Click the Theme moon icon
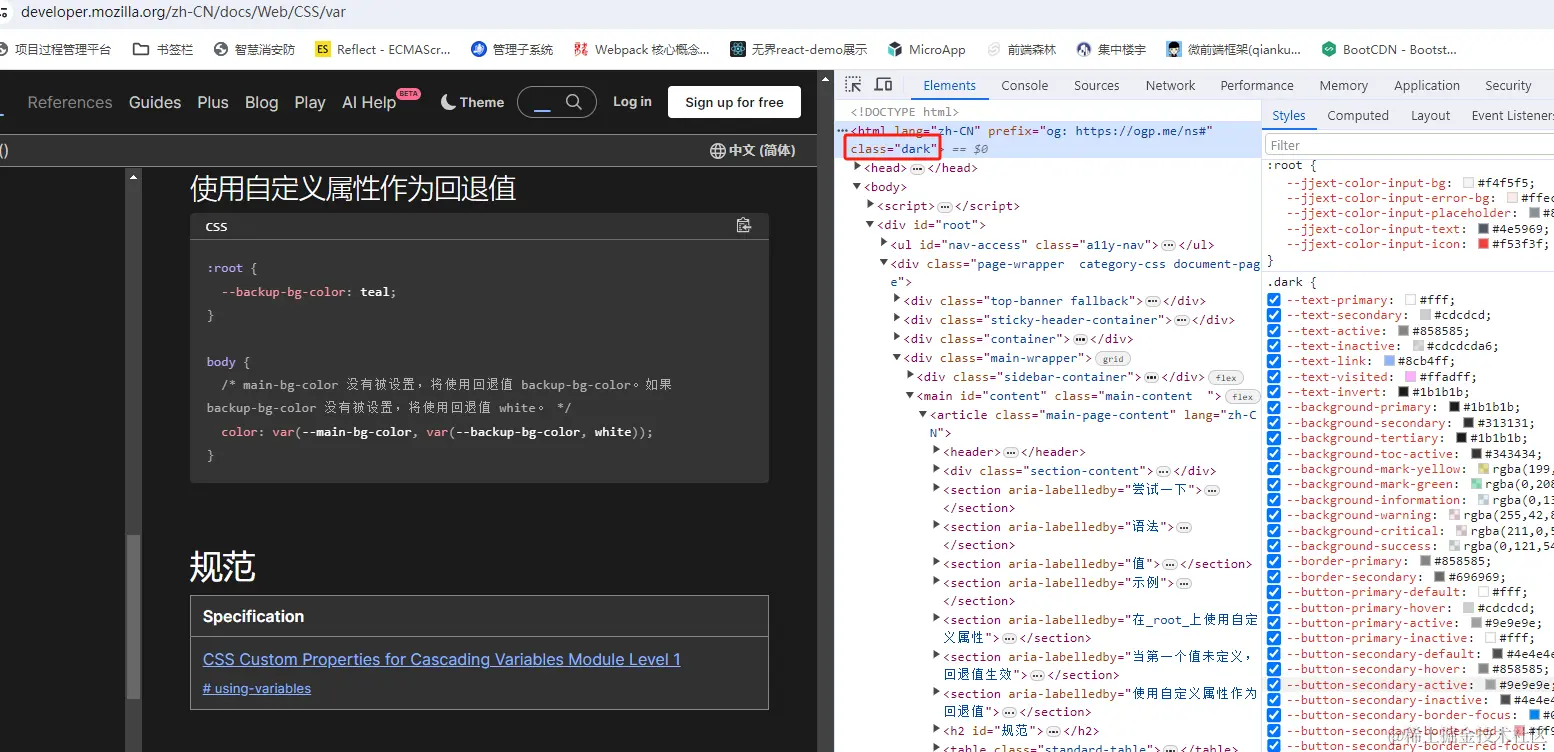 point(448,102)
